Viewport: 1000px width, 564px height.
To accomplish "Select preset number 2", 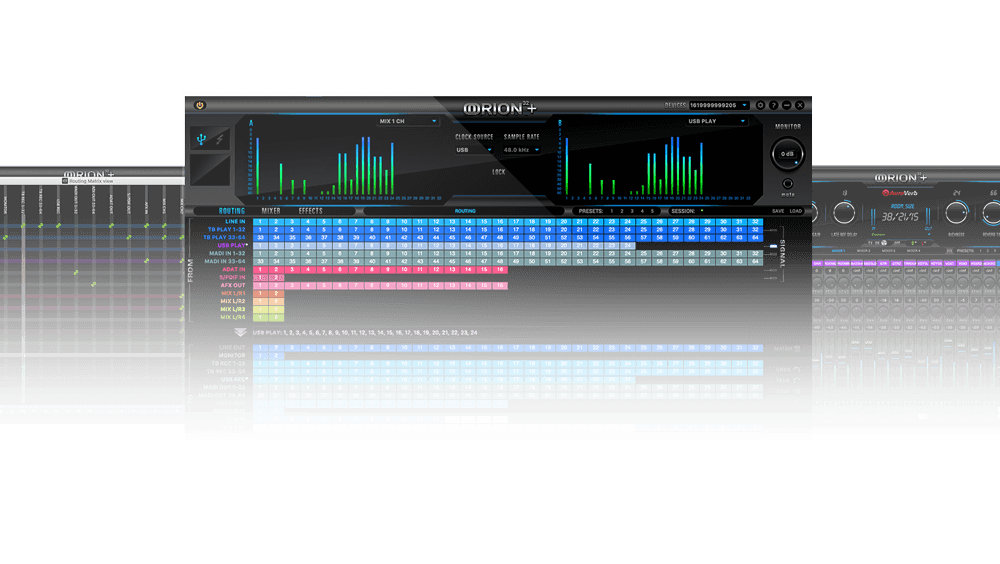I will tap(622, 211).
